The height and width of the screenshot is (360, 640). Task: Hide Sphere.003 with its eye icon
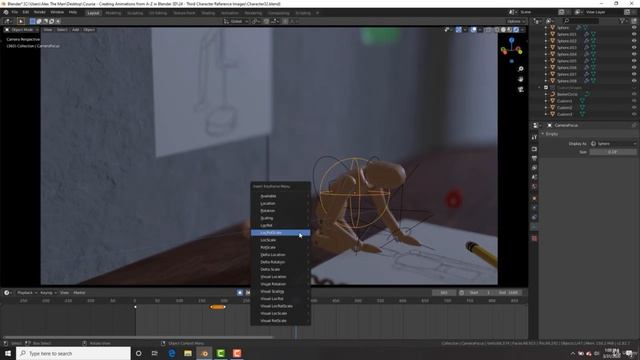(x=634, y=48)
